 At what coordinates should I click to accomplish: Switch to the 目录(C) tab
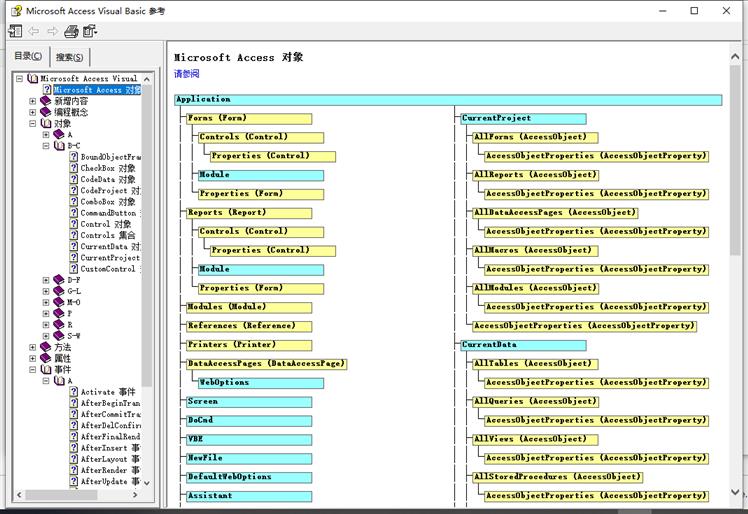point(28,56)
